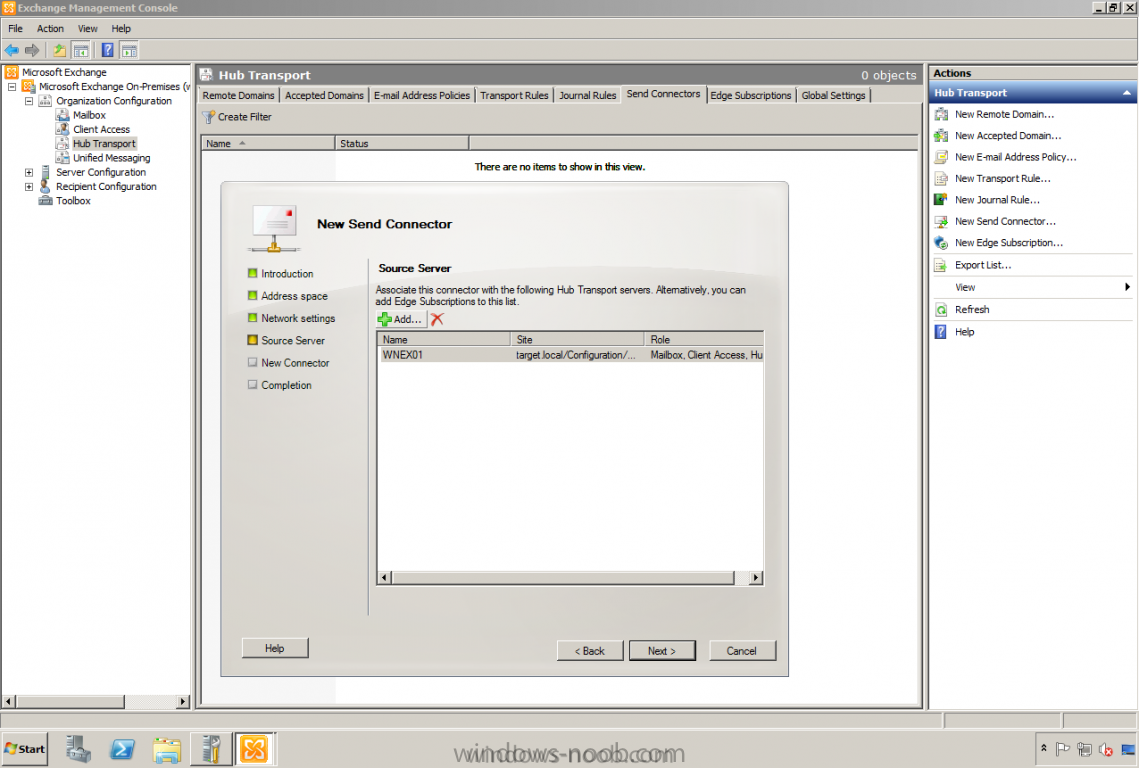1139x768 pixels.
Task: Open the View menu
Action: coord(87,28)
